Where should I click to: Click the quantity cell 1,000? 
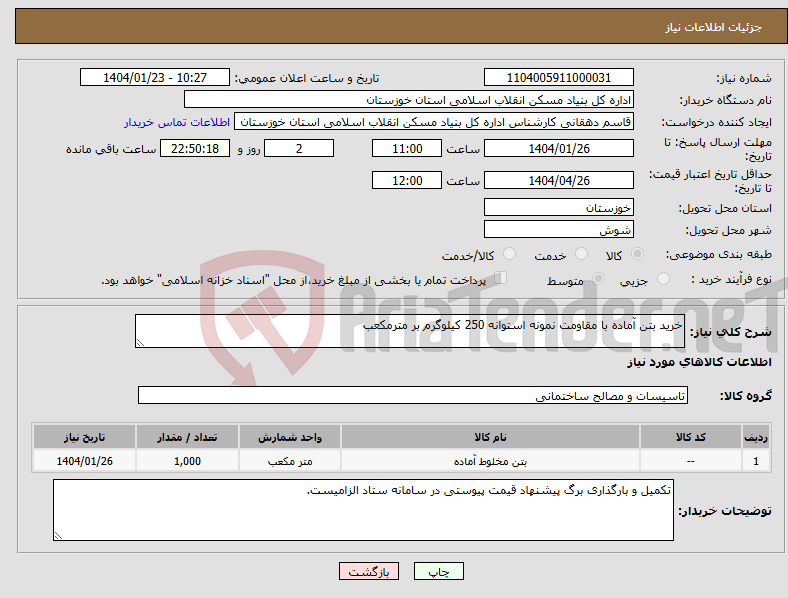pyautogui.click(x=187, y=461)
